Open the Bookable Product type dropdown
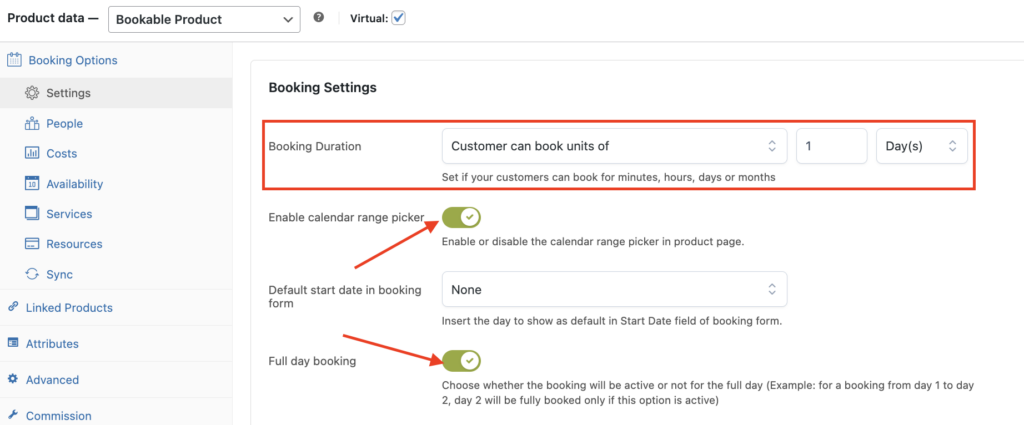 204,20
